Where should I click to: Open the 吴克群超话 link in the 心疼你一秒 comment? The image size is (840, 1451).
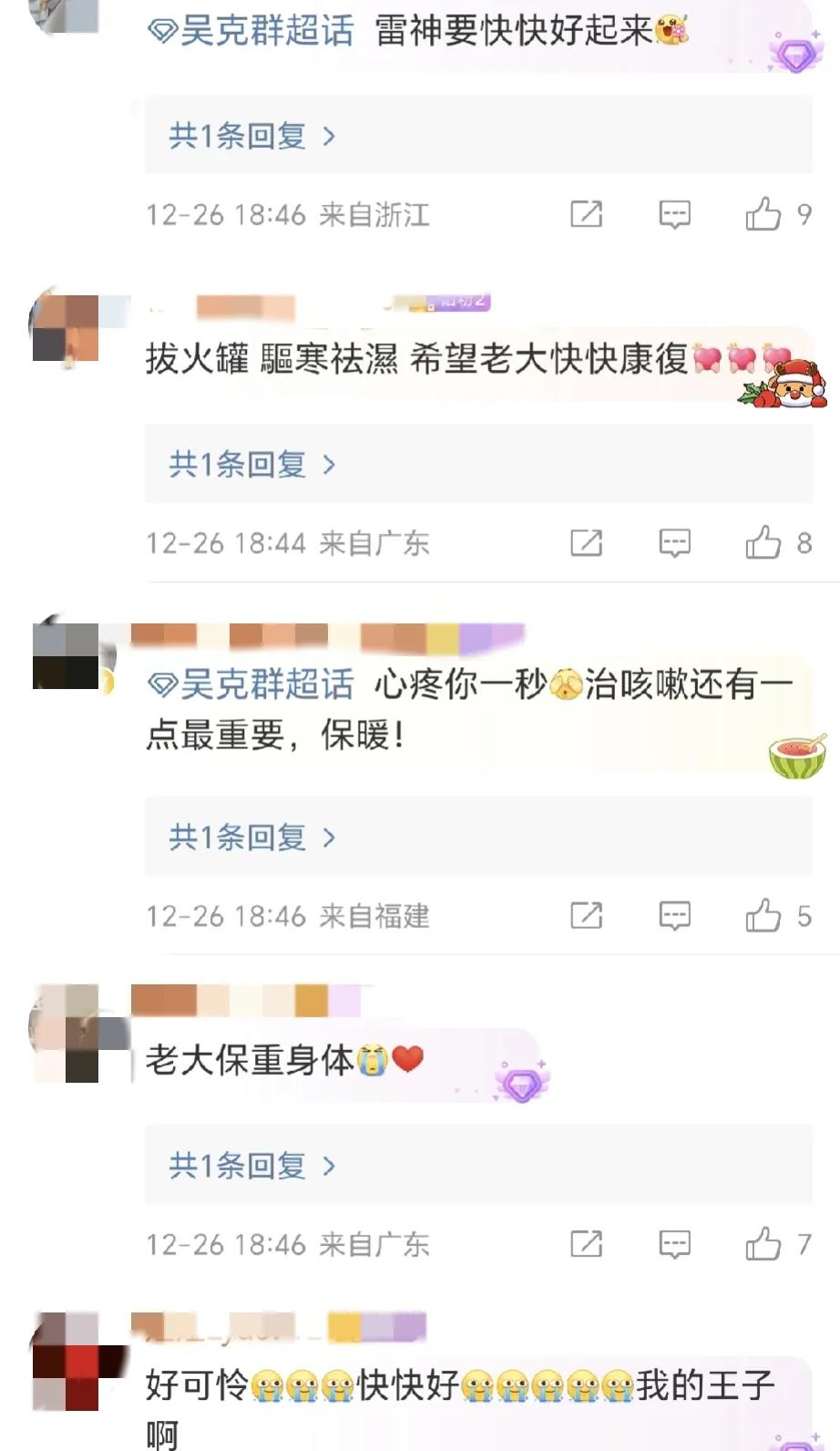[x=251, y=684]
